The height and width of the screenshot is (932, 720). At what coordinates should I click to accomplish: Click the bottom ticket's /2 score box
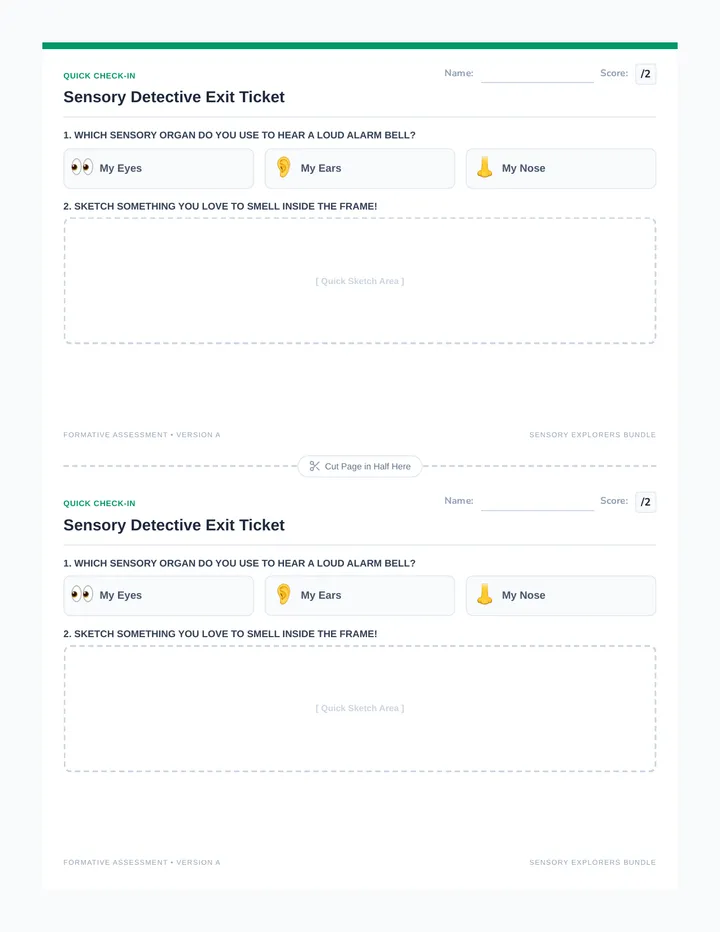646,502
